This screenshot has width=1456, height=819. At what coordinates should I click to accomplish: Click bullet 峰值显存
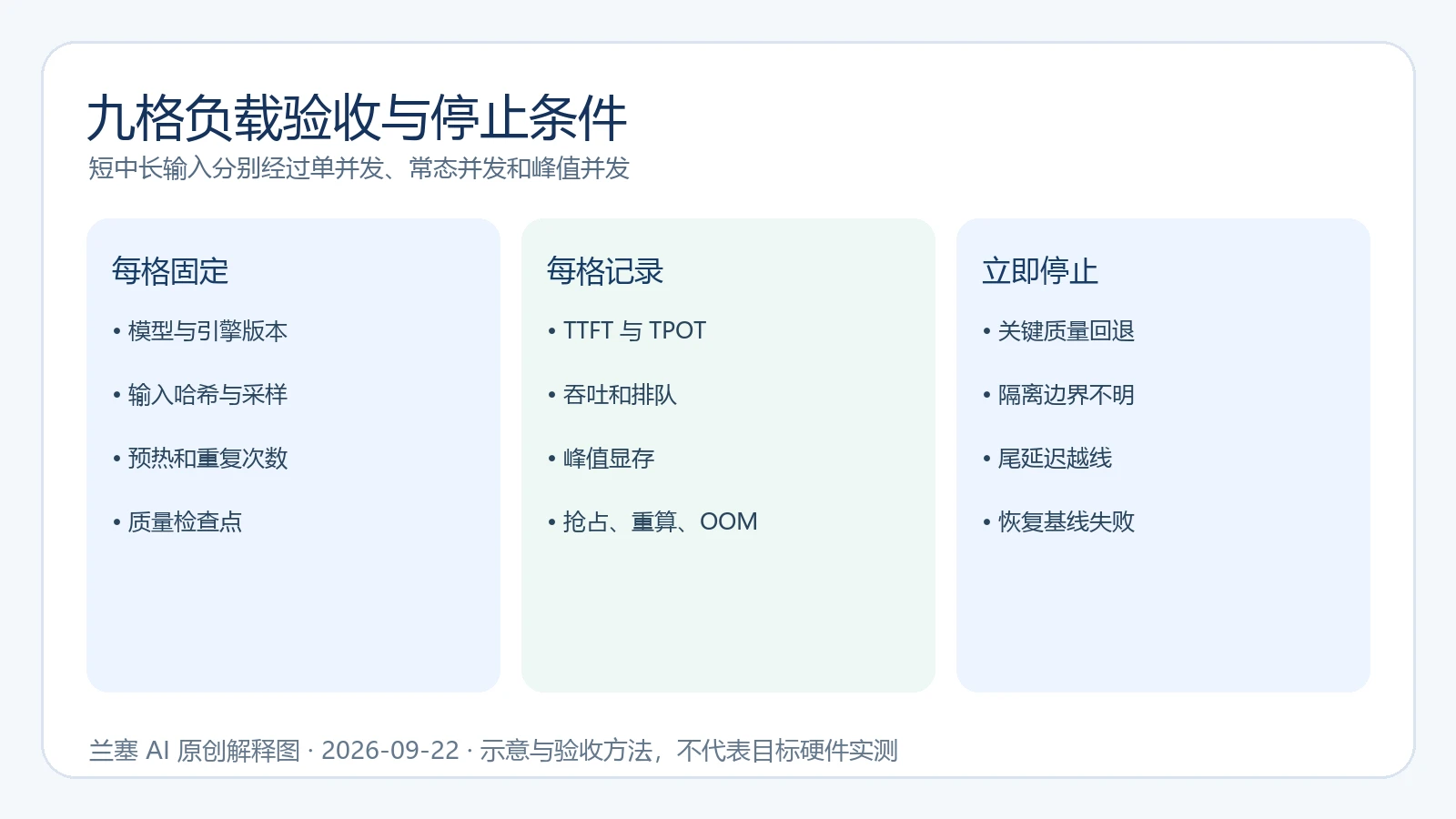coord(601,459)
